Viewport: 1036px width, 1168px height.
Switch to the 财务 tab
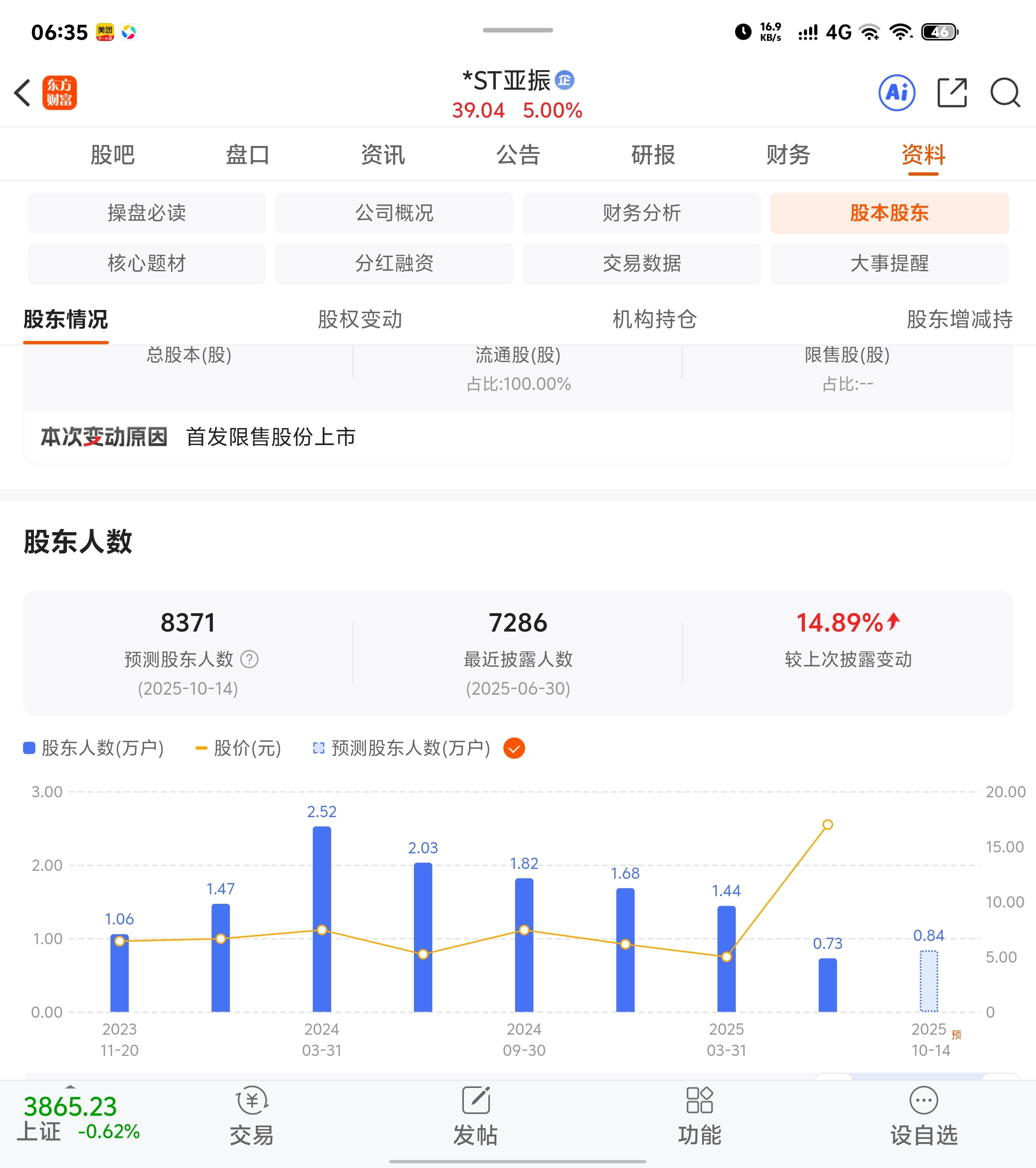[788, 155]
